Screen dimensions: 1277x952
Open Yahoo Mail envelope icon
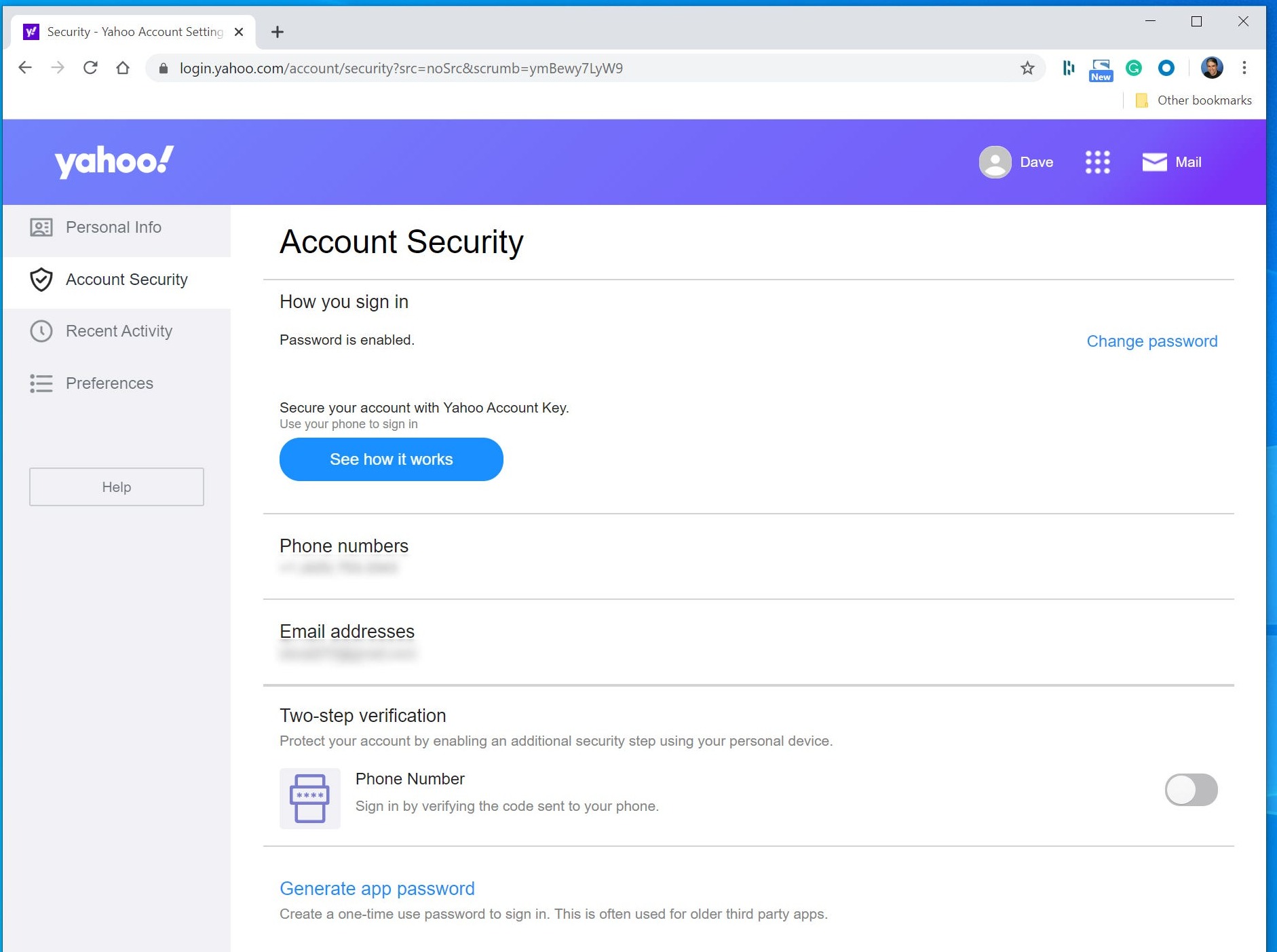tap(1154, 162)
